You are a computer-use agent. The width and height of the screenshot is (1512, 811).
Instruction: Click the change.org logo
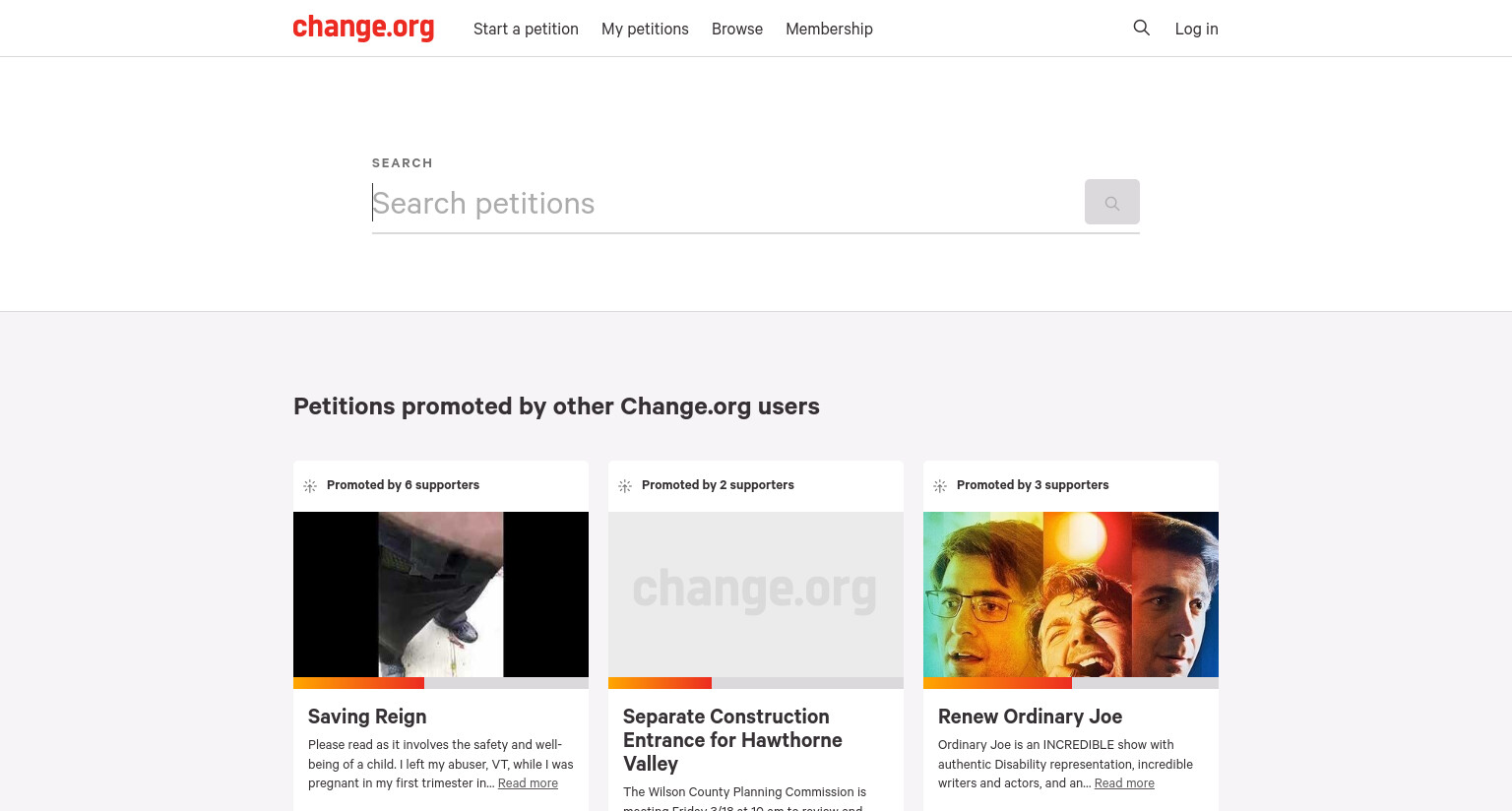coord(363,28)
